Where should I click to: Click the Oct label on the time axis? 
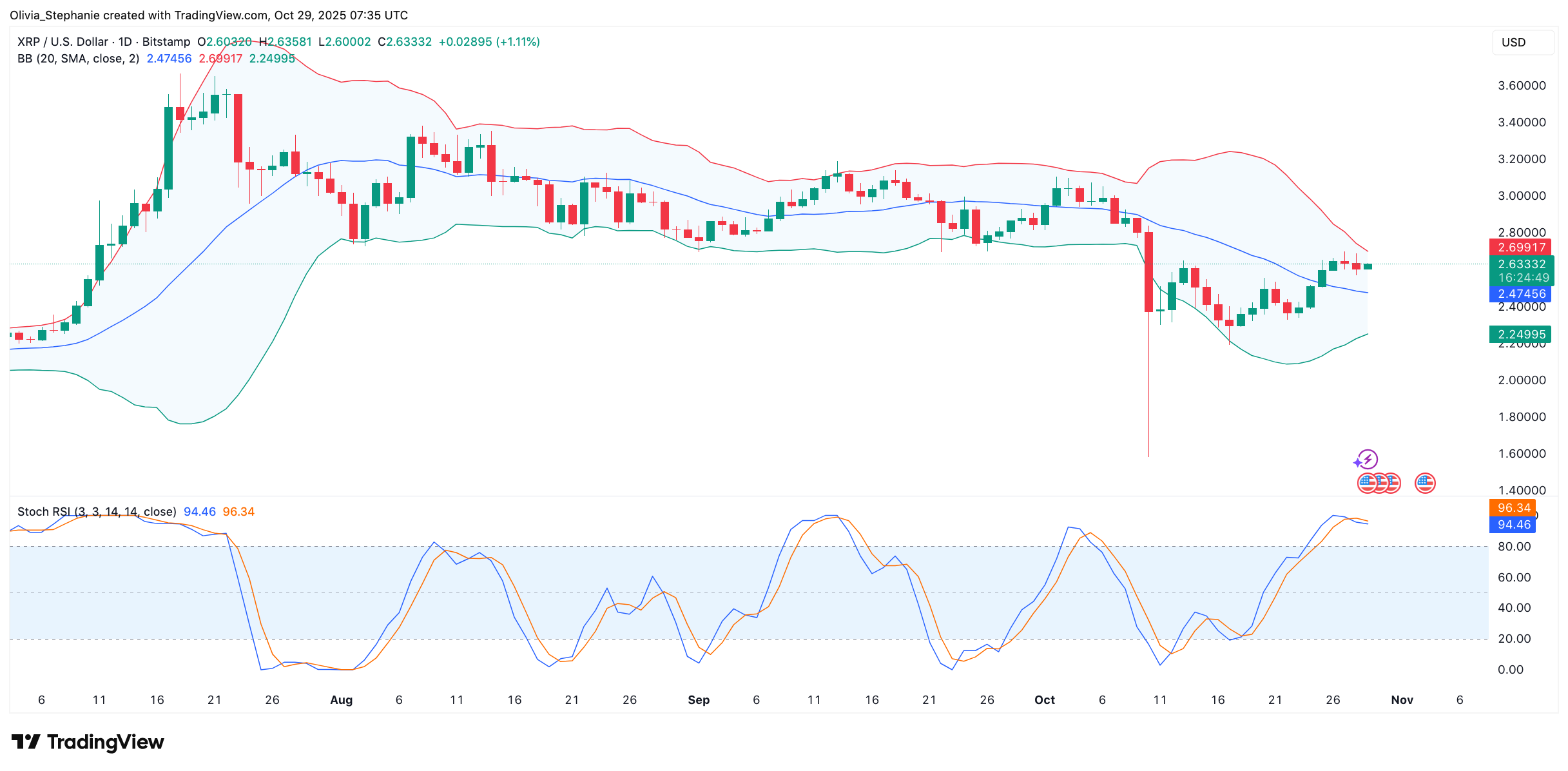point(1045,700)
